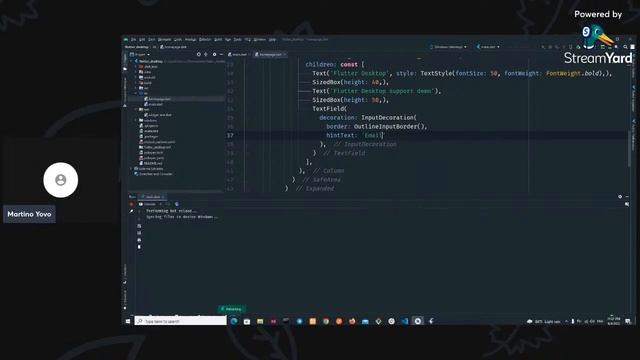Viewport: 640px width, 360px height.
Task: Select README.md in the project tree
Action: [151, 163]
